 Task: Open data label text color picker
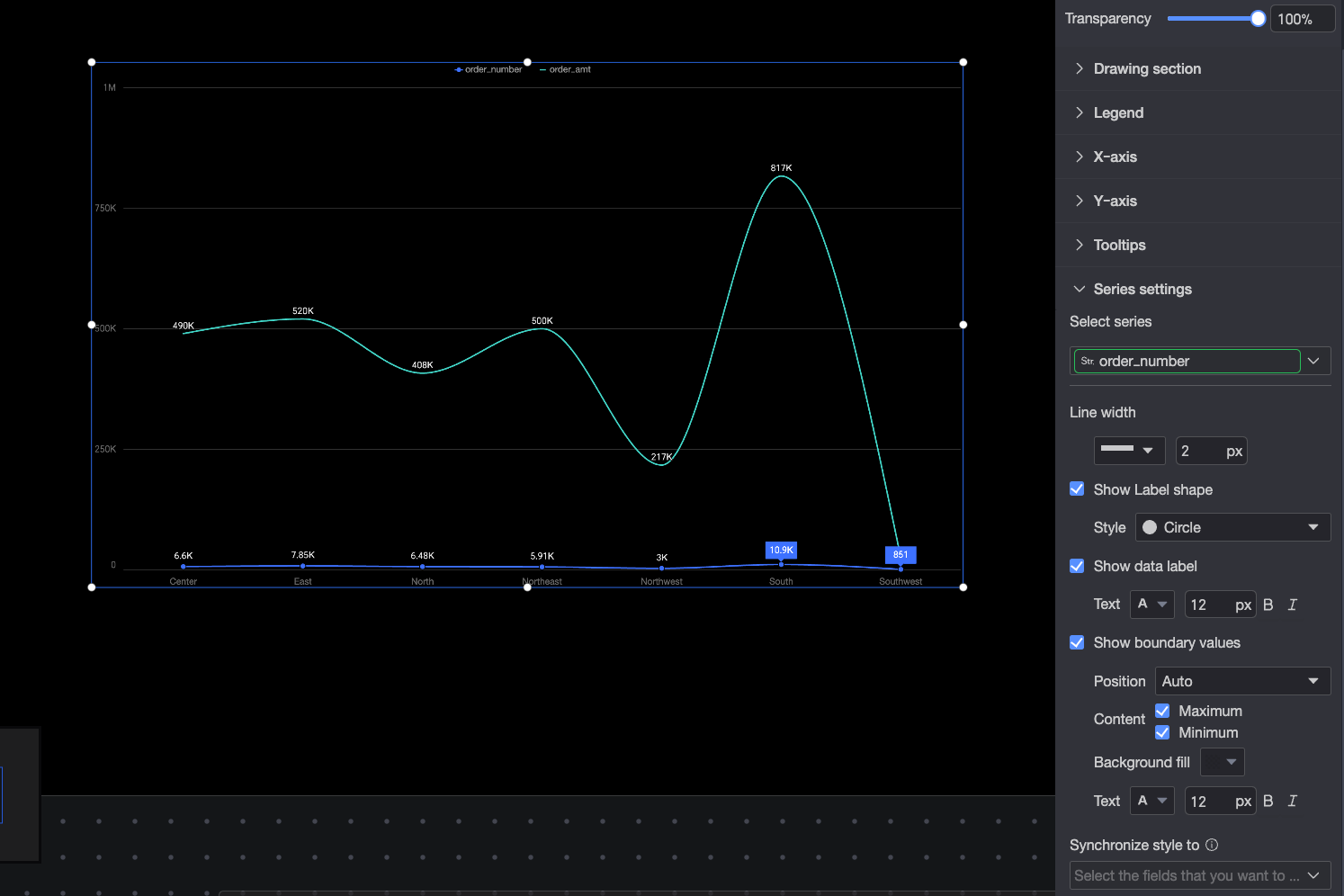point(1152,605)
